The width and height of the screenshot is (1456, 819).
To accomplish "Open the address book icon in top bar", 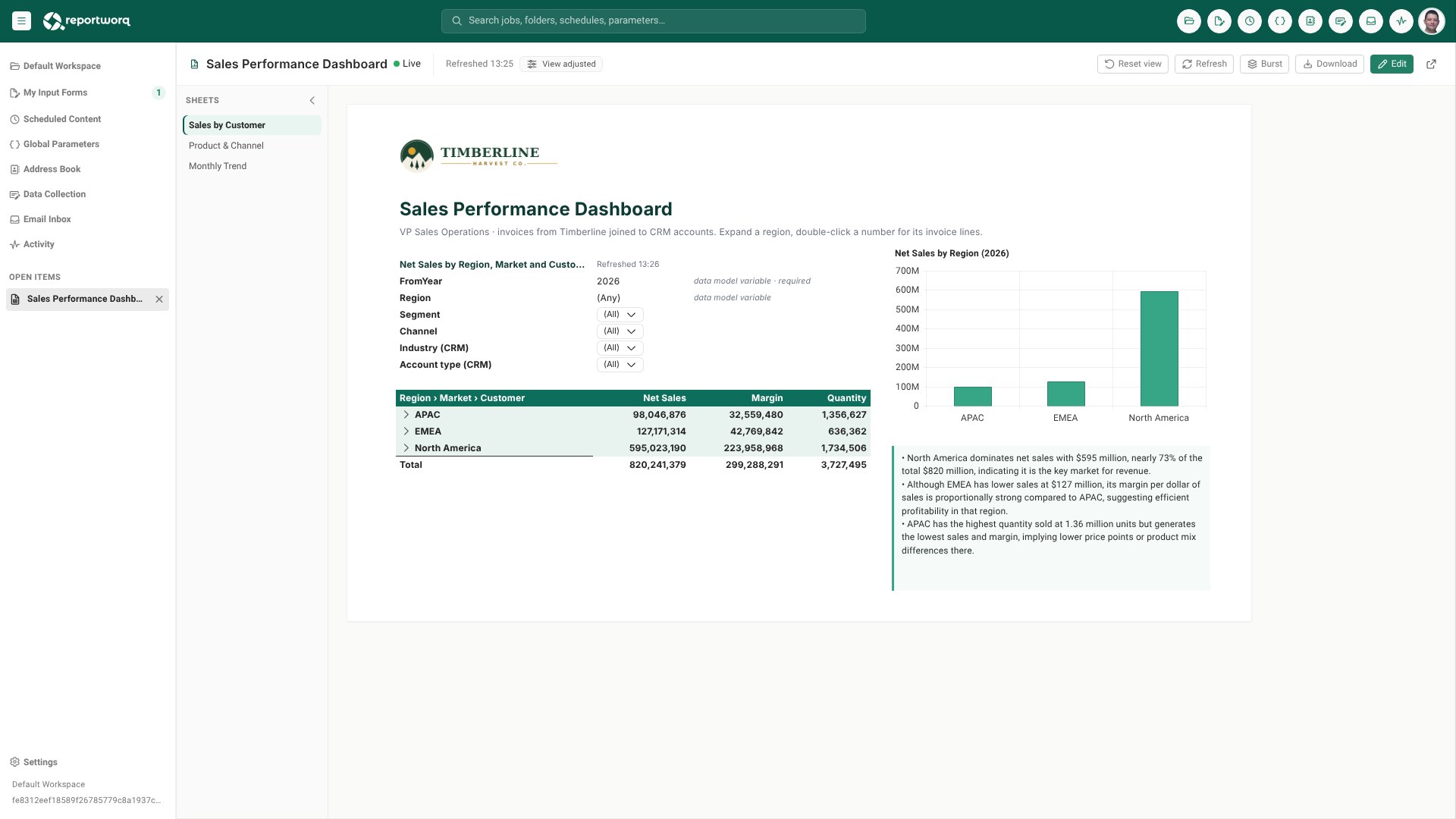I will [x=1310, y=21].
